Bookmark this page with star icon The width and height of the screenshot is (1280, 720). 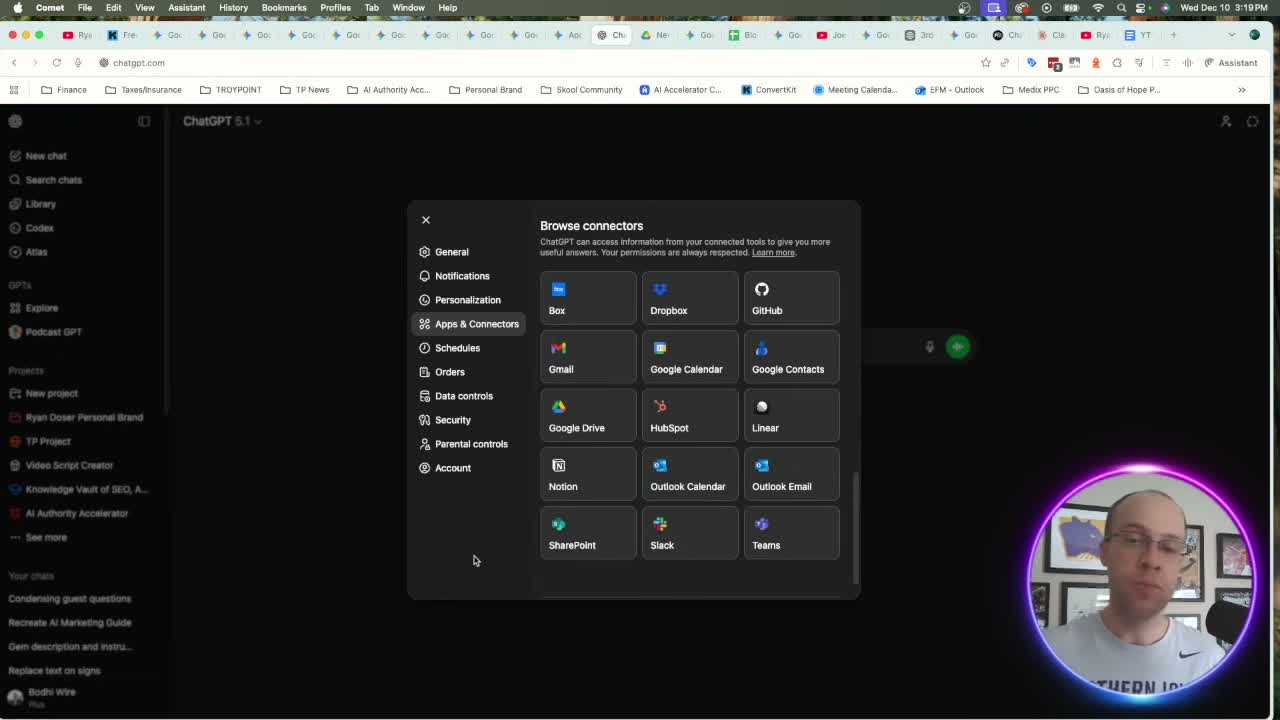click(x=986, y=63)
